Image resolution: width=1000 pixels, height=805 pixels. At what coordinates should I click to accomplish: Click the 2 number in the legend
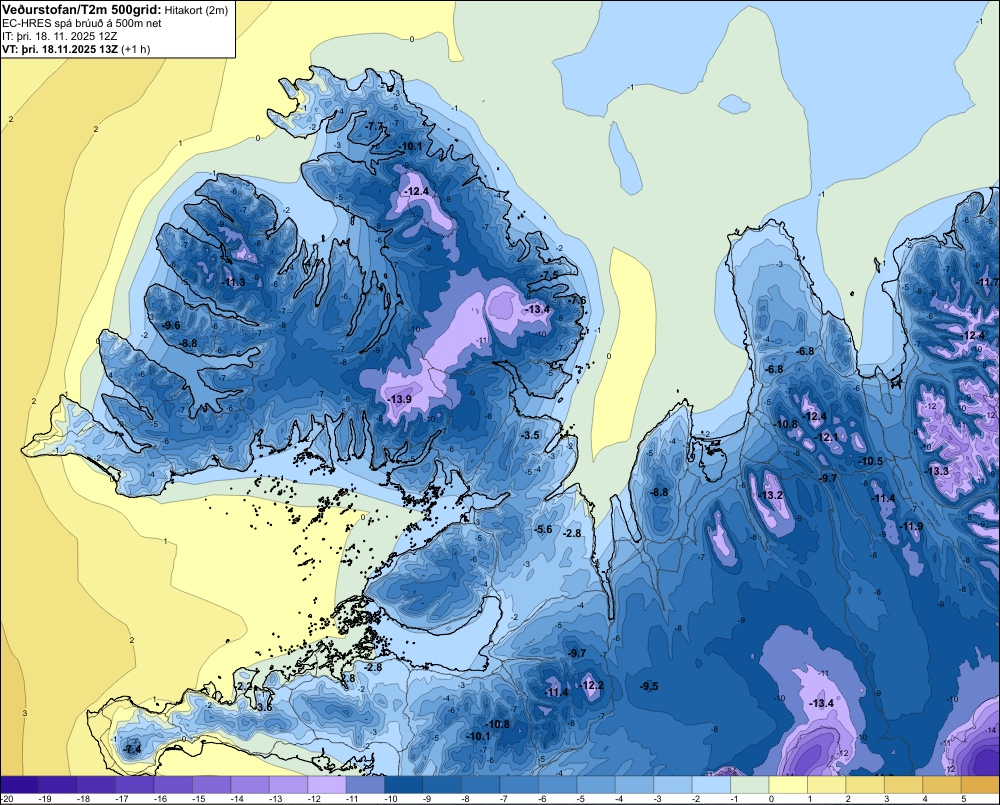[849, 799]
